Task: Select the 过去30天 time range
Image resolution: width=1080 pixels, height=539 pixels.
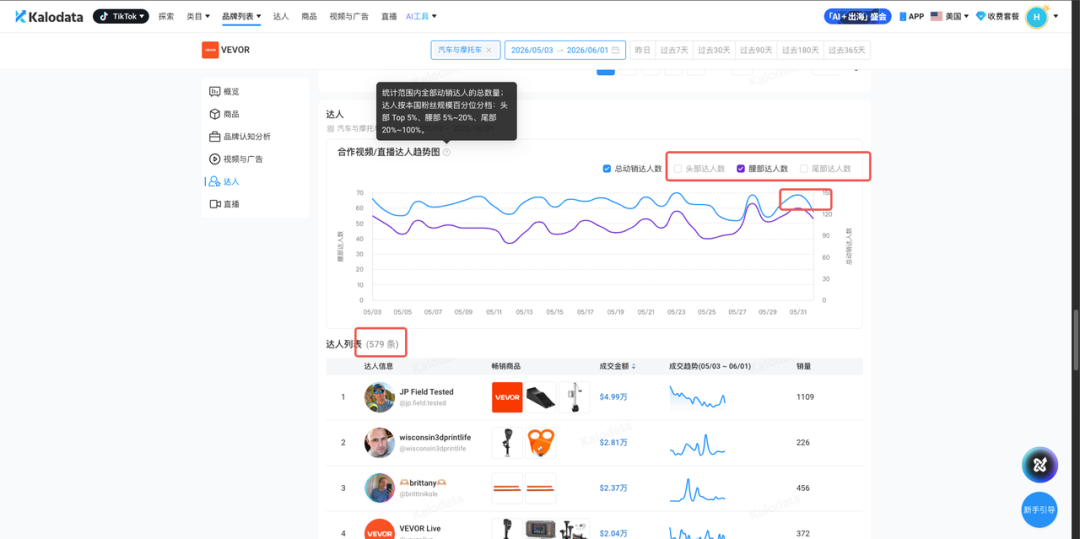Action: click(x=712, y=50)
